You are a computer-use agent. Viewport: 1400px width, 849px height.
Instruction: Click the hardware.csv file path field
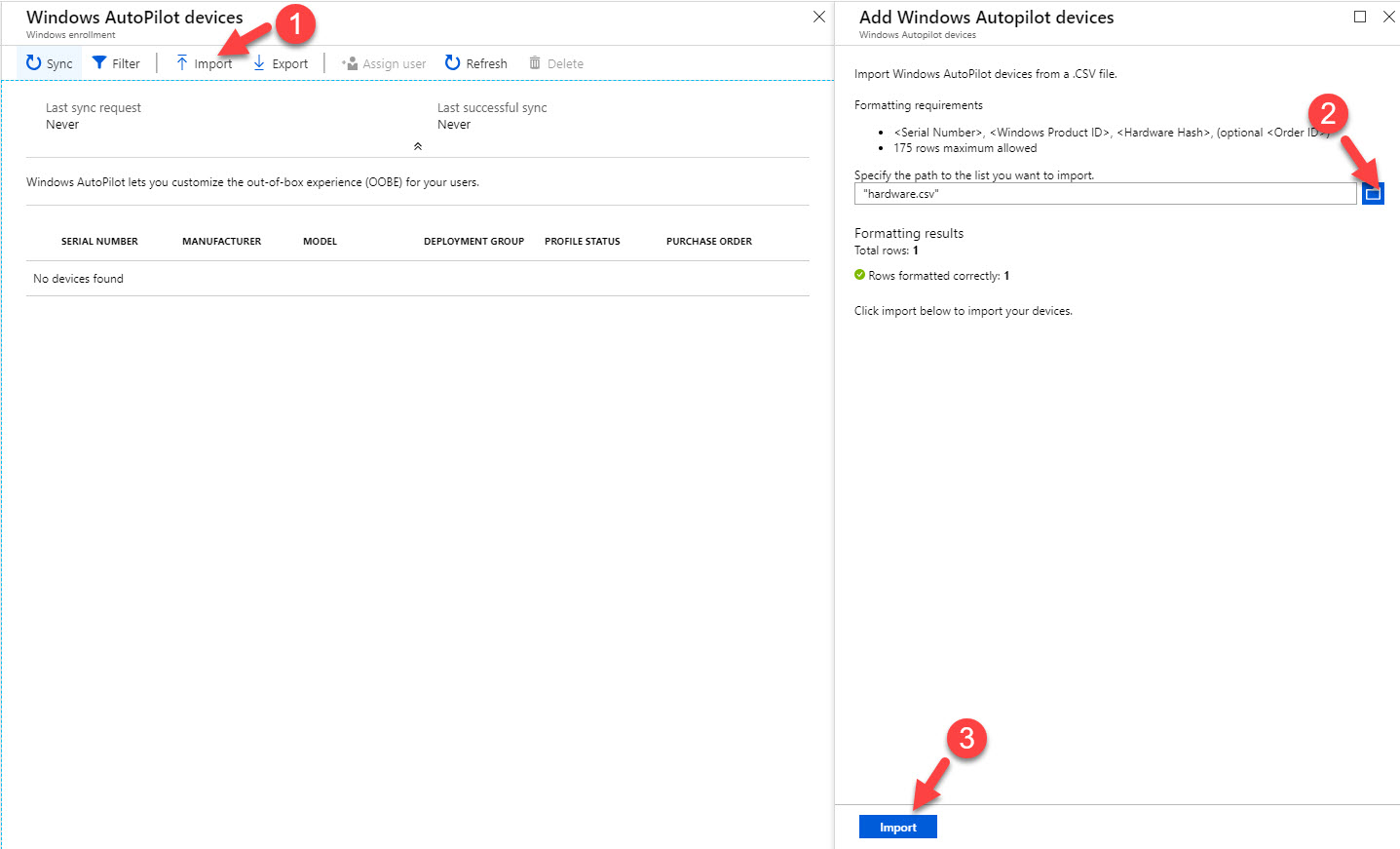(x=1106, y=194)
